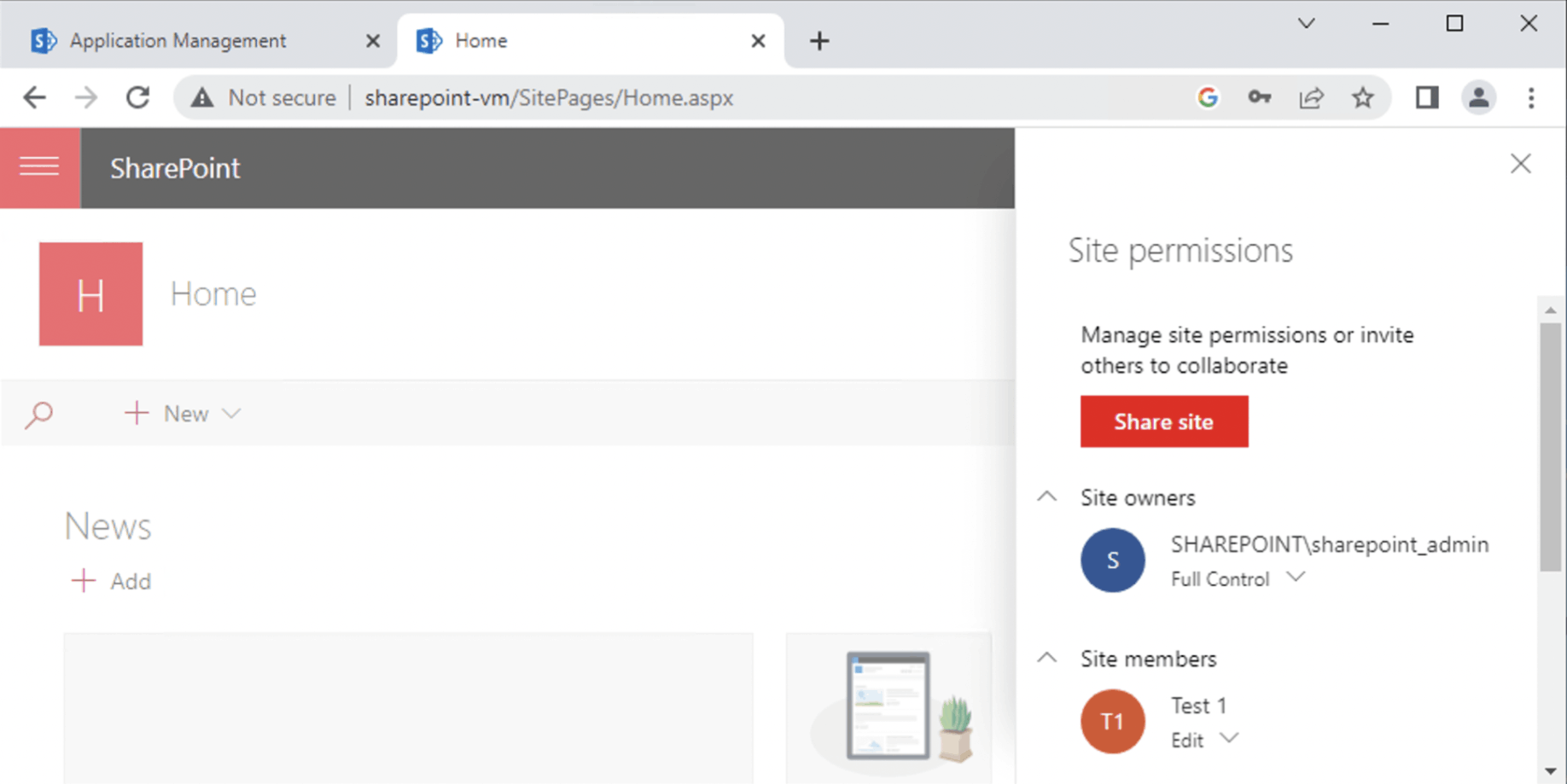
Task: Maximize the browser window
Action: click(1454, 24)
